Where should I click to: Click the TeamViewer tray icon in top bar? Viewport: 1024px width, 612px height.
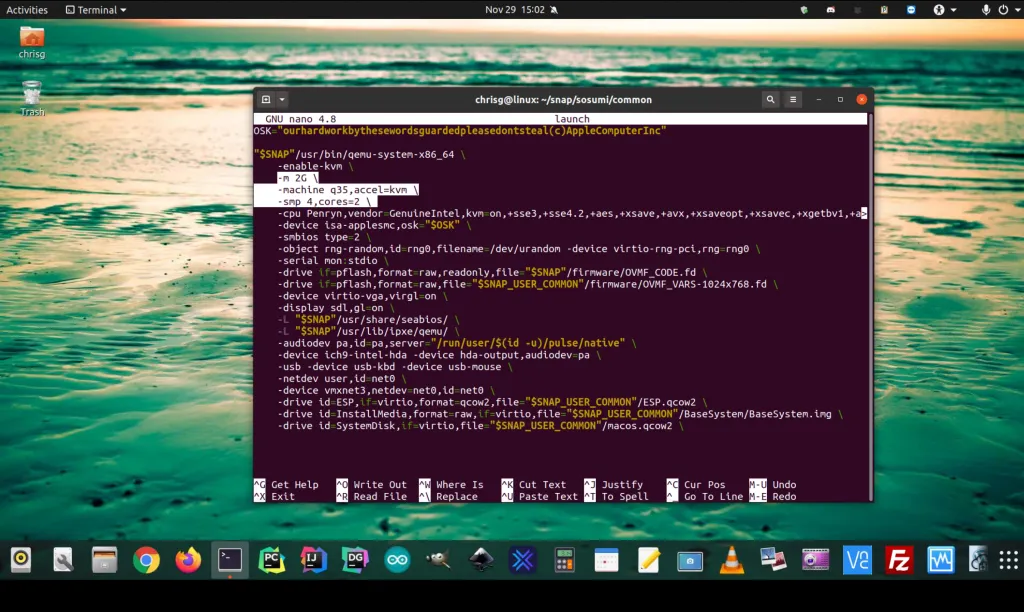click(911, 10)
